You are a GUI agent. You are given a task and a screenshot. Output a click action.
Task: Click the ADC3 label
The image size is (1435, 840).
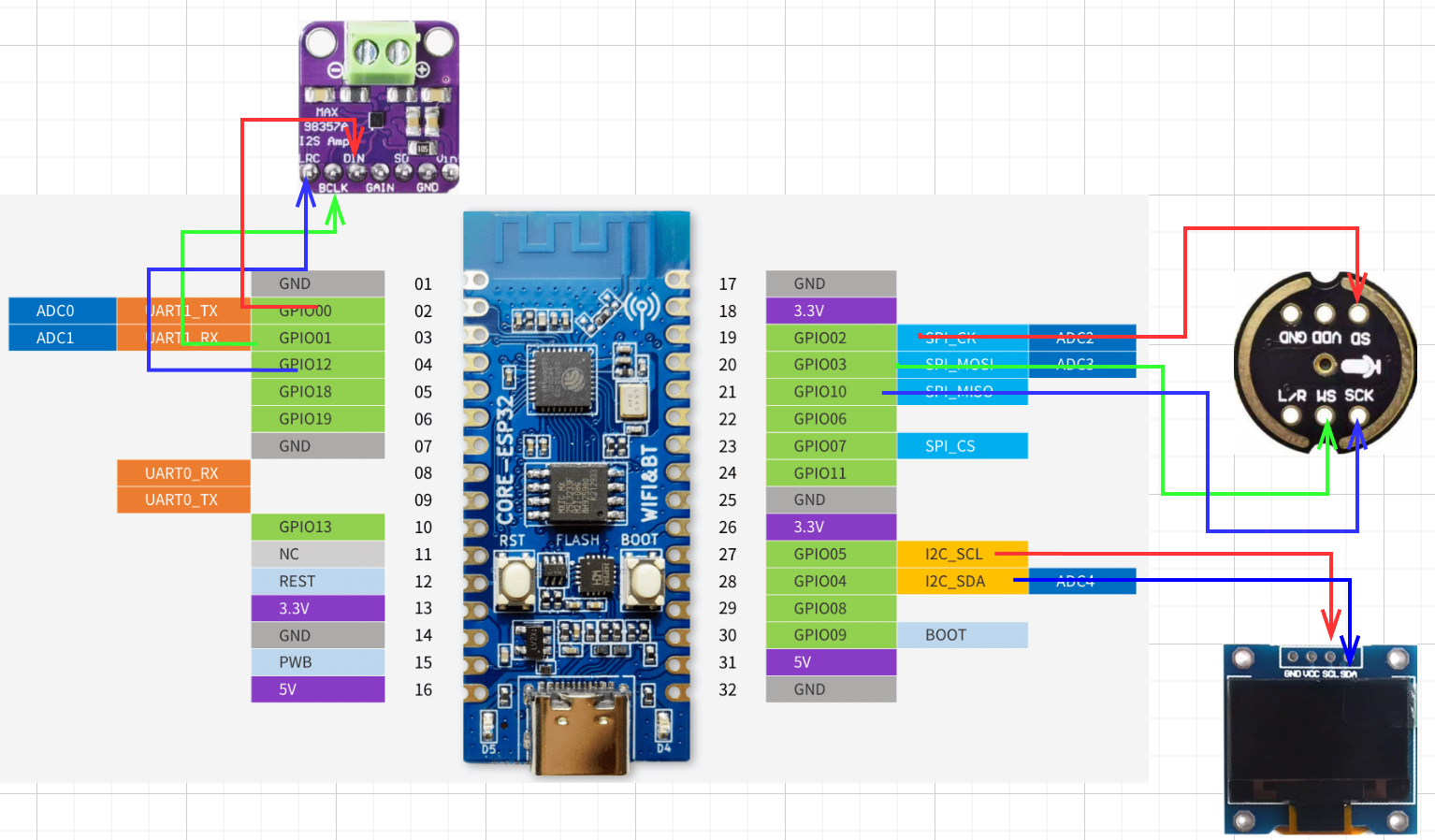1082,365
